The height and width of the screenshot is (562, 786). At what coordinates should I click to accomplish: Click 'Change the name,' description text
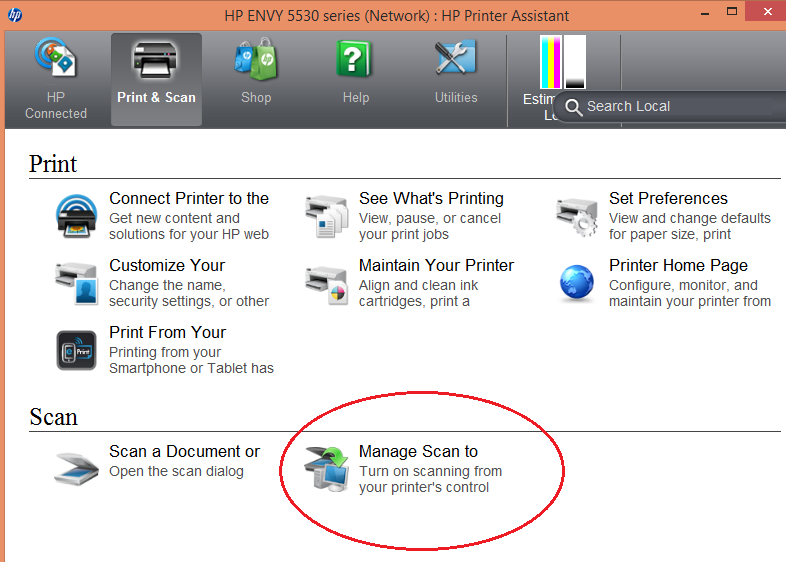click(167, 285)
